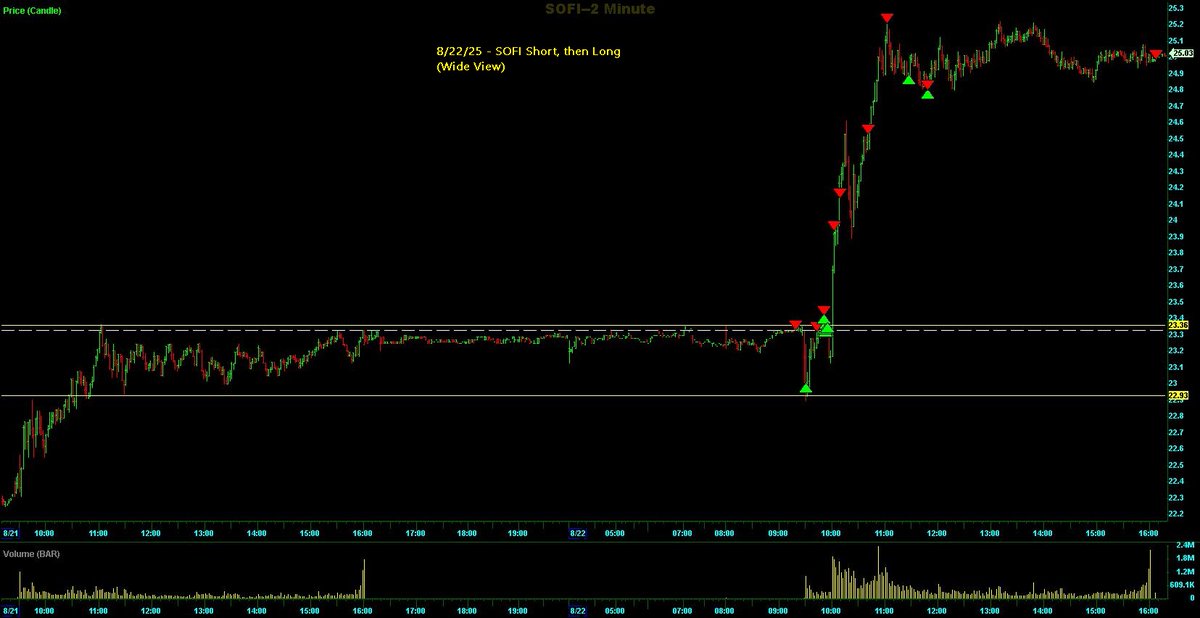Click the "(Wide View)" annotation text
1200x618 pixels.
(x=470, y=67)
